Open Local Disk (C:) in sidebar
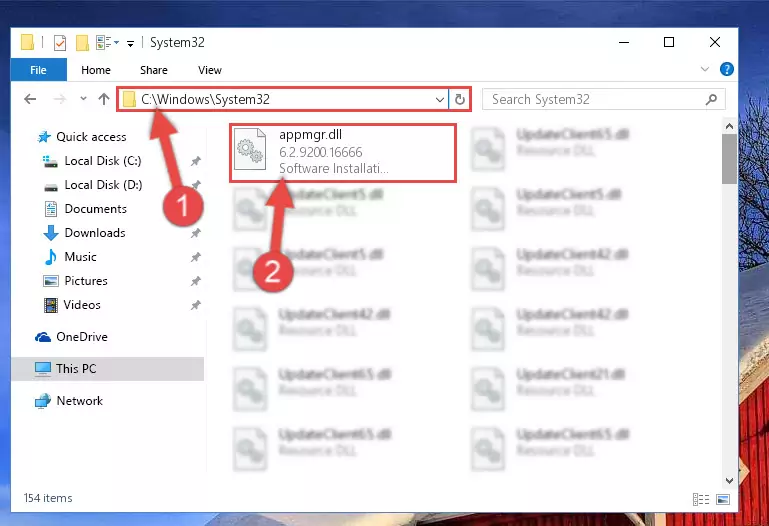 coord(103,161)
